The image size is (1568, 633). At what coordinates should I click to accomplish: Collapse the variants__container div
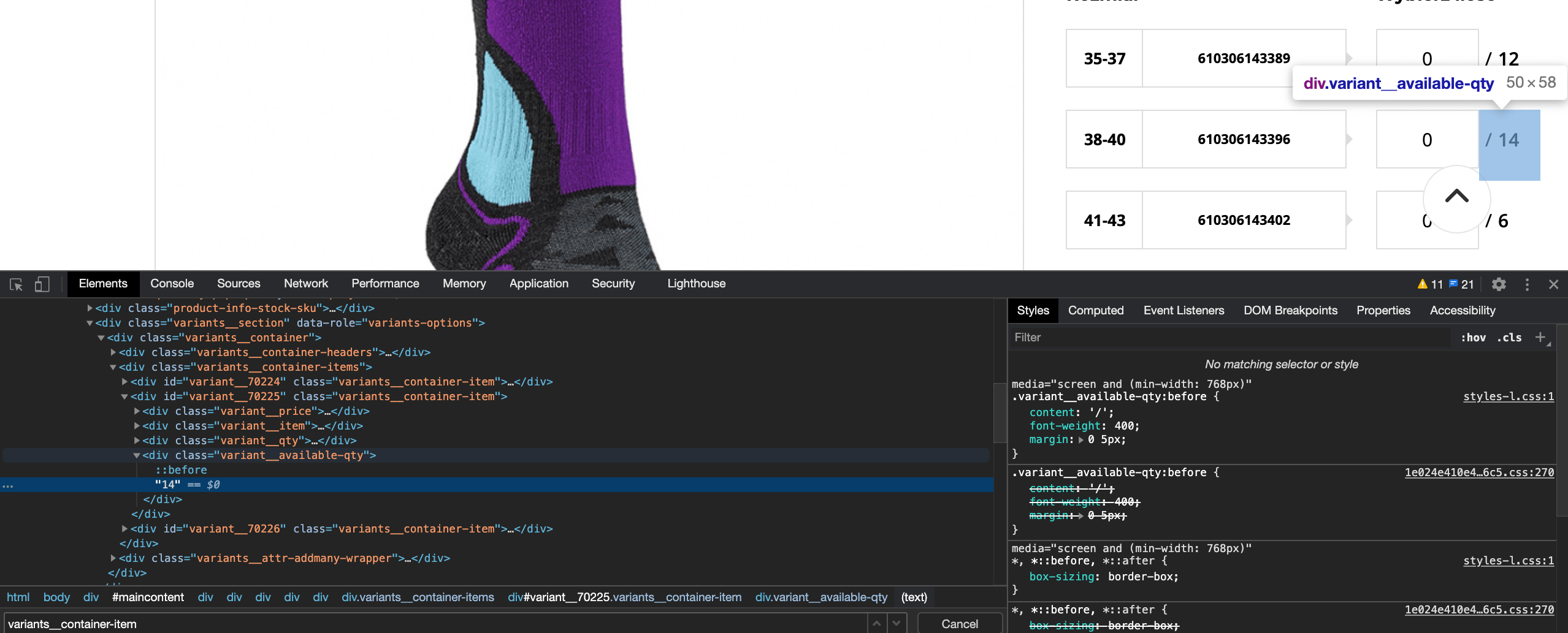pyautogui.click(x=101, y=338)
